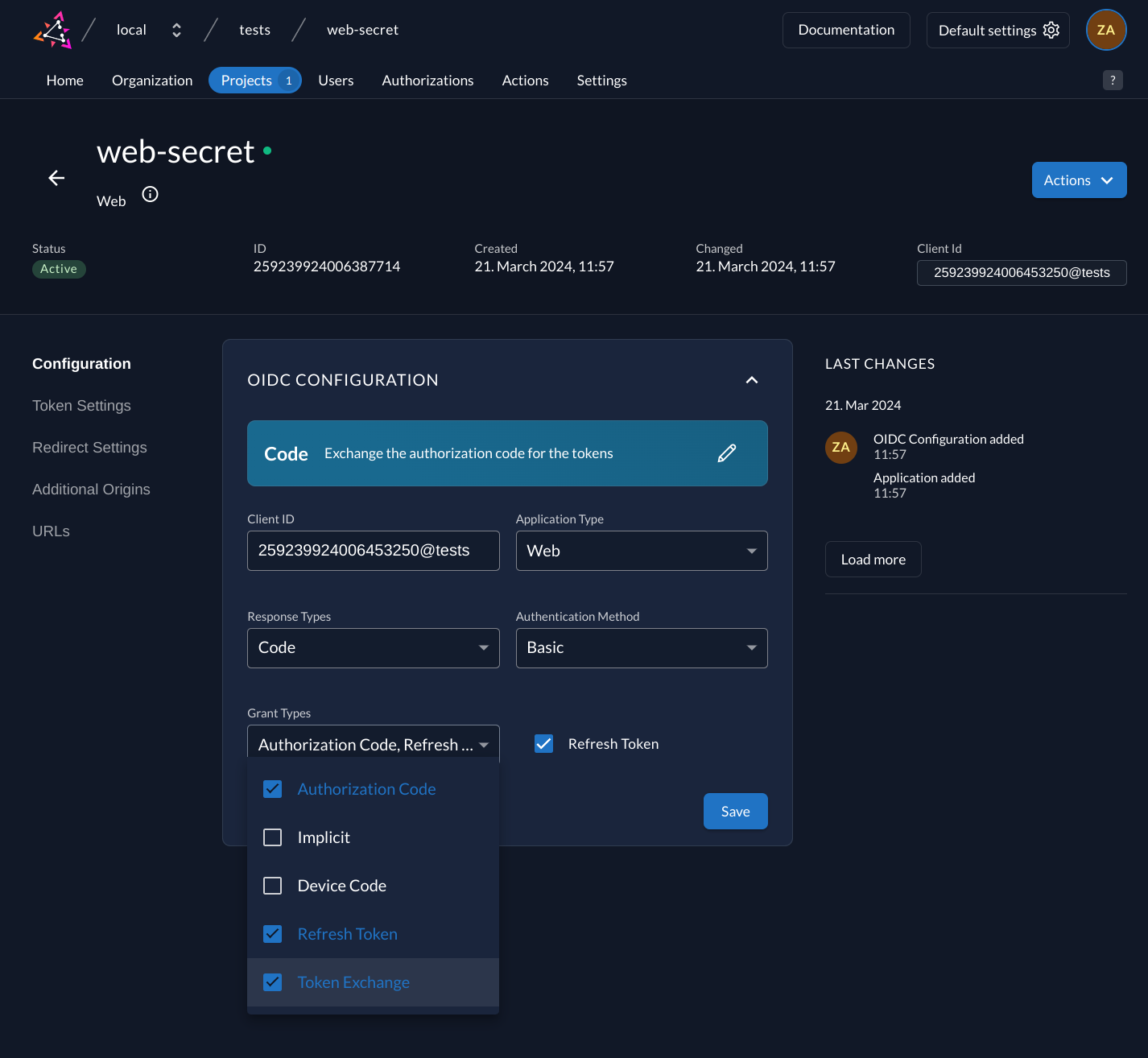Open the help question mark icon
The width and height of the screenshot is (1148, 1058).
[1113, 80]
